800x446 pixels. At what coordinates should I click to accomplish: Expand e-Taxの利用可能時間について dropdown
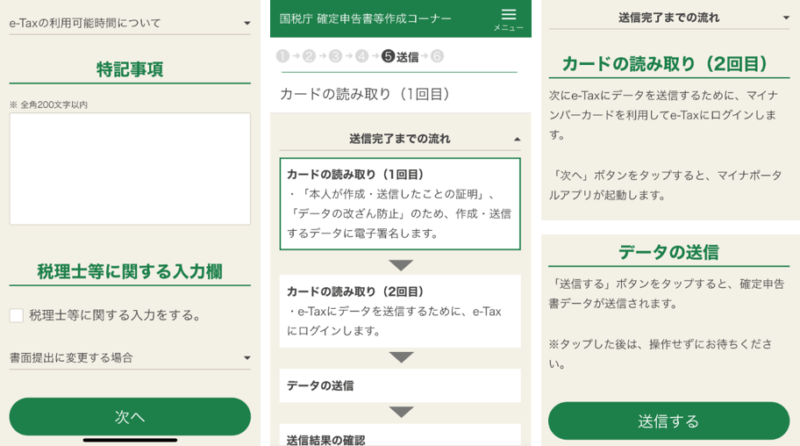(x=130, y=23)
